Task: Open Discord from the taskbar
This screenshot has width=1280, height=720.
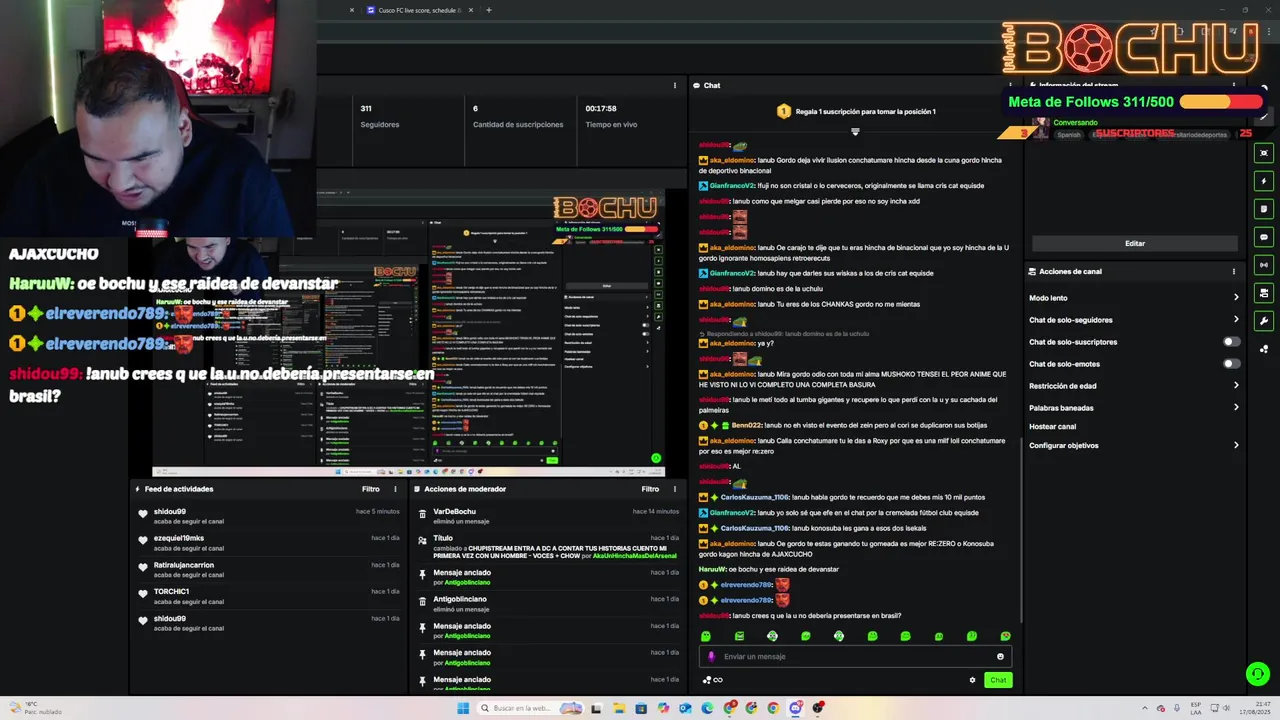Action: point(796,708)
